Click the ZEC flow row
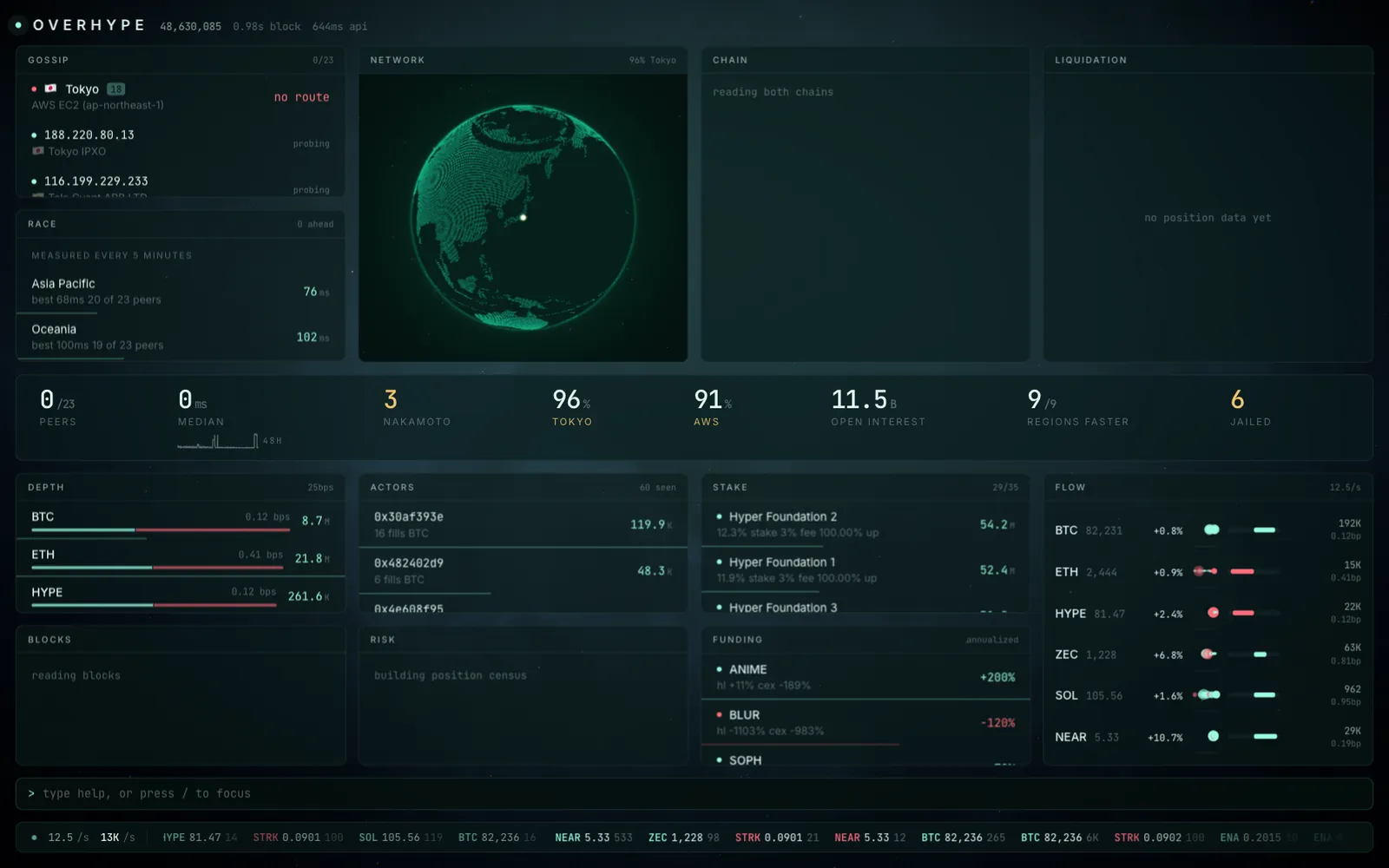 [1208, 654]
